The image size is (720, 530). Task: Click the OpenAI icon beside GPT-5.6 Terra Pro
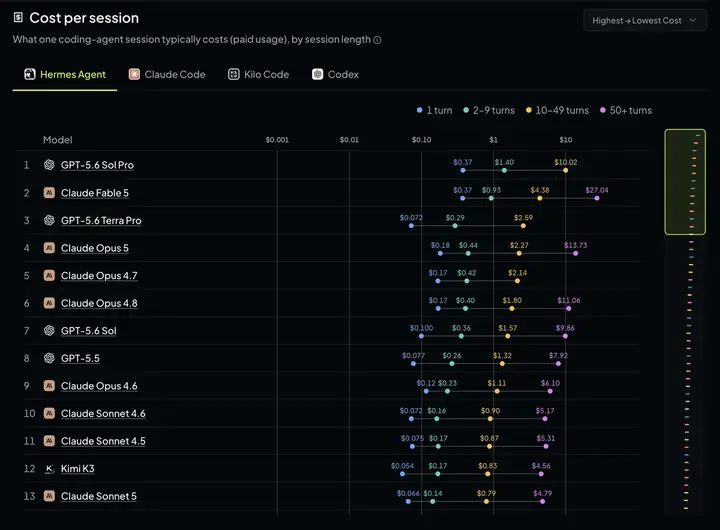point(49,220)
